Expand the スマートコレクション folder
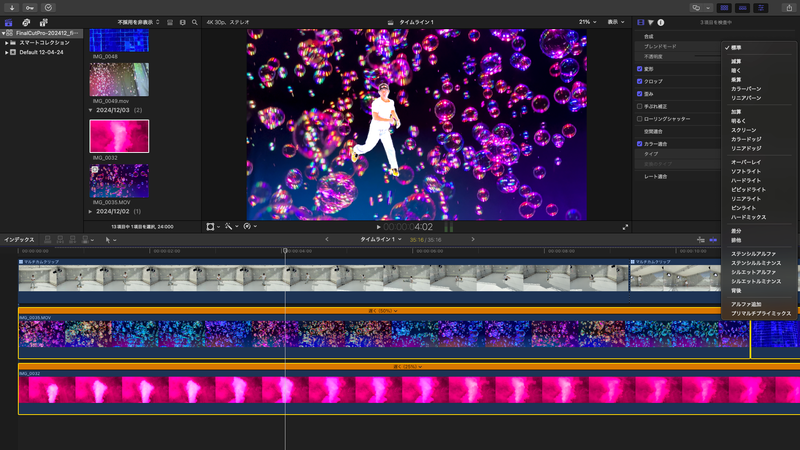This screenshot has height=450, width=800. (7, 43)
